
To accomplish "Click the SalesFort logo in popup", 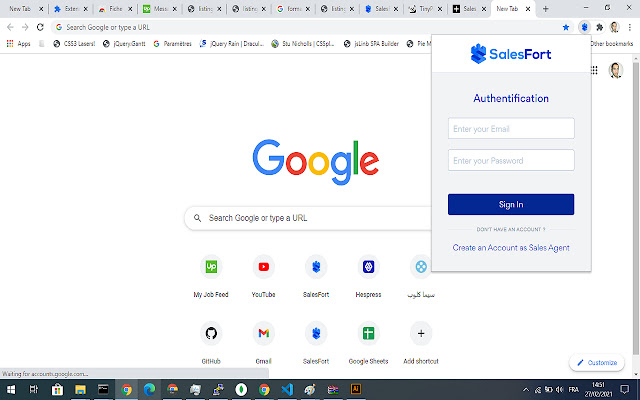I will pos(511,54).
